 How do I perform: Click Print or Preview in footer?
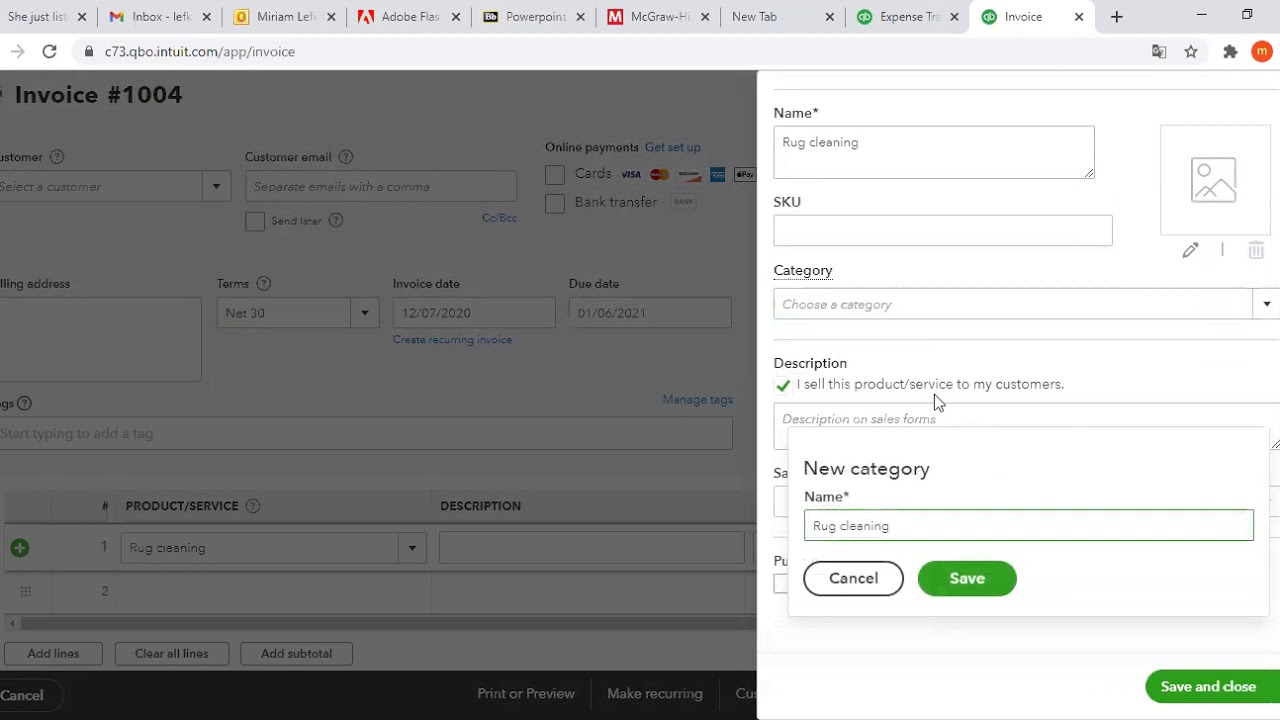pyautogui.click(x=526, y=694)
